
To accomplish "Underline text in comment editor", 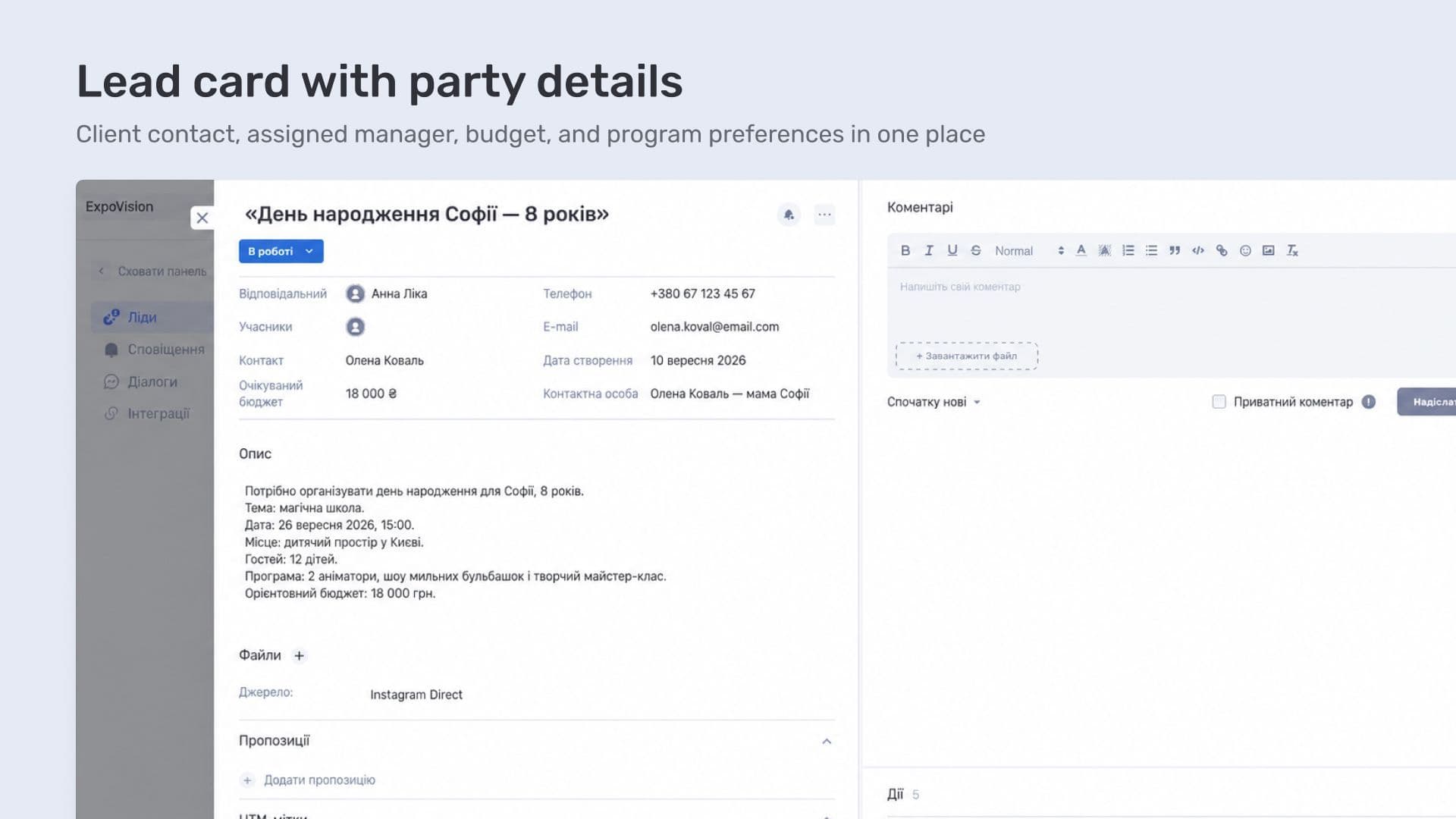I will [x=952, y=250].
